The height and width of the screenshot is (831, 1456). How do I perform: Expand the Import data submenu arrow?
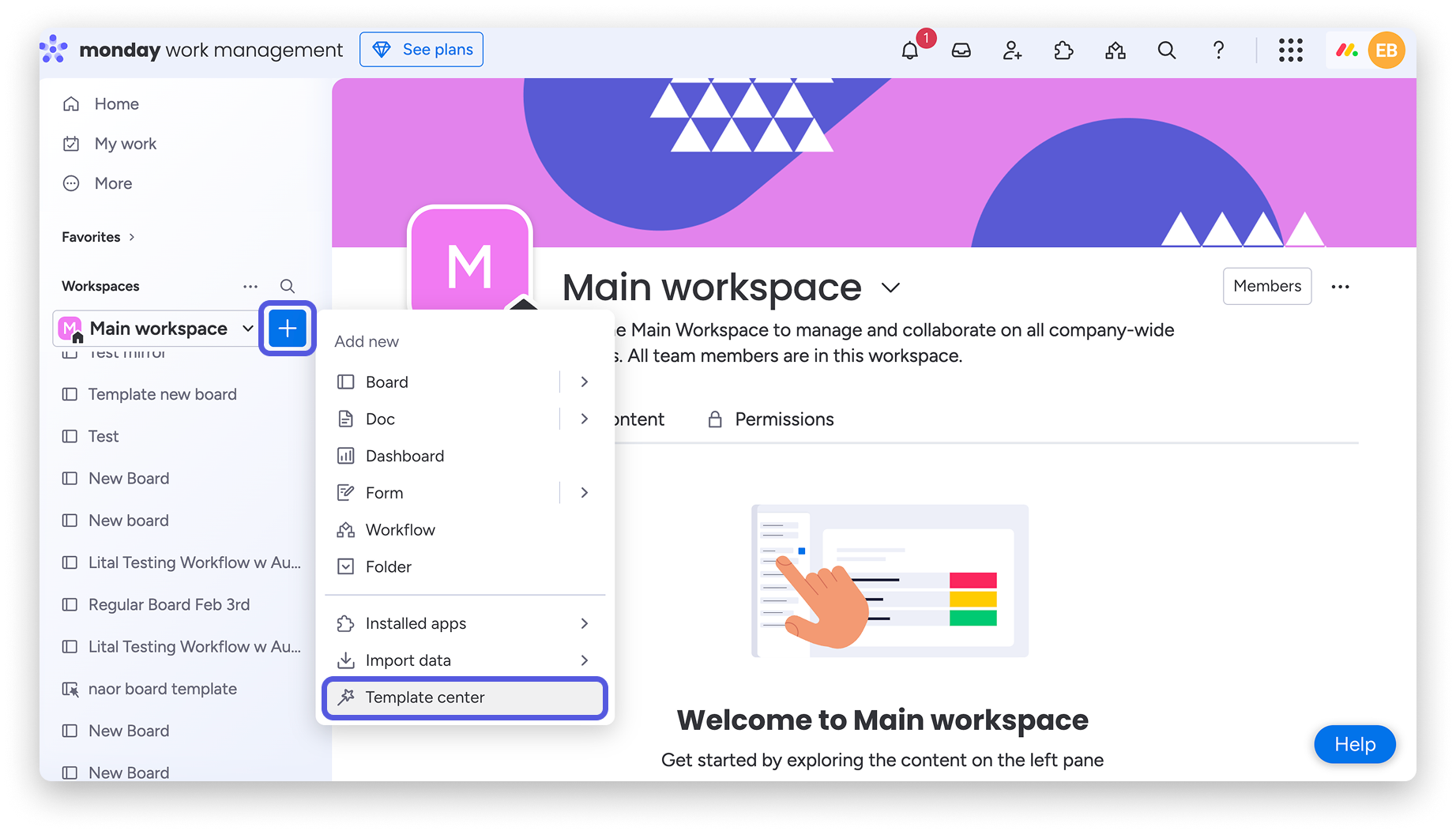coord(585,660)
